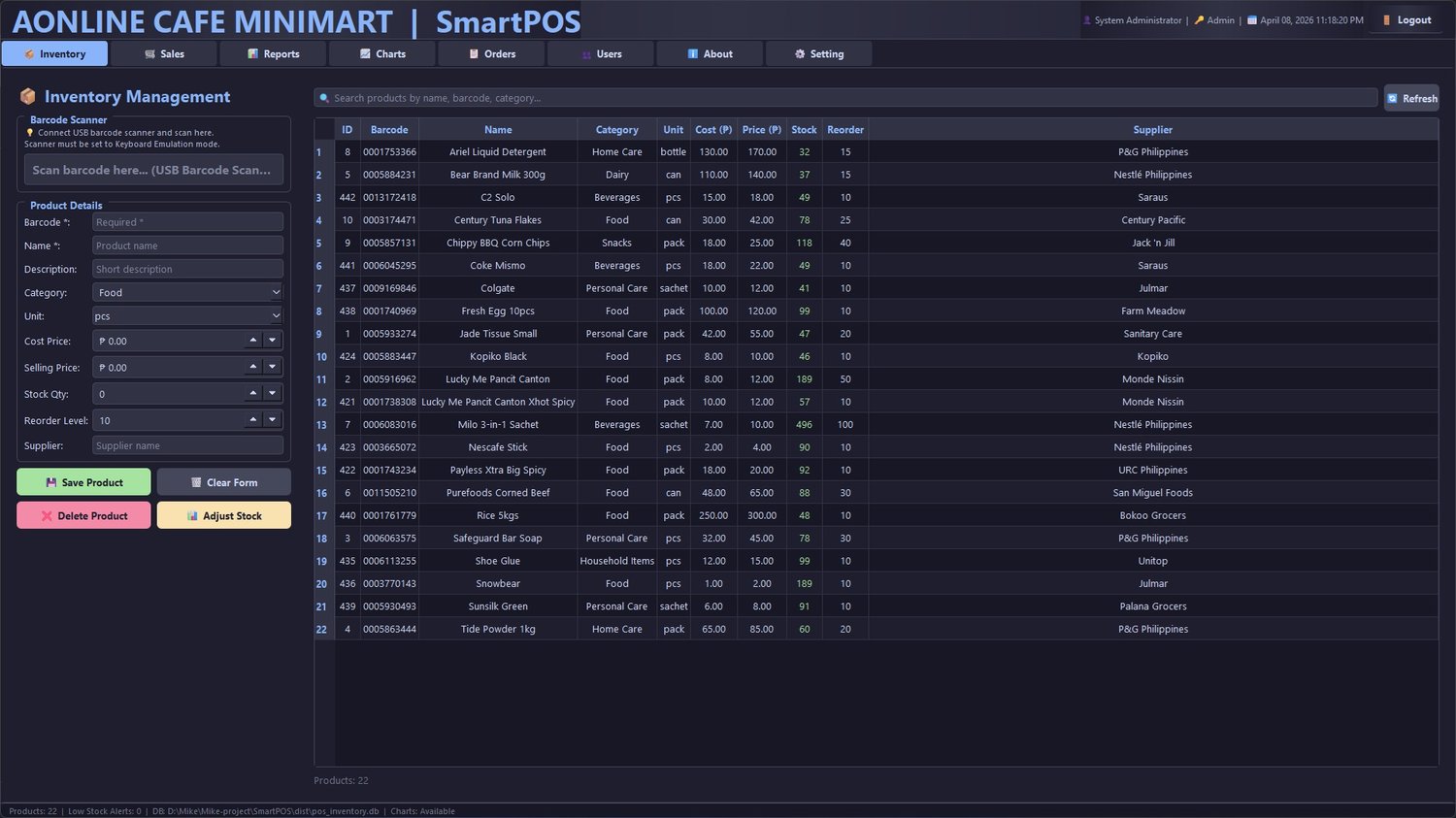The image size is (1456, 818).
Task: Sort table by the Name column header
Action: [498, 129]
